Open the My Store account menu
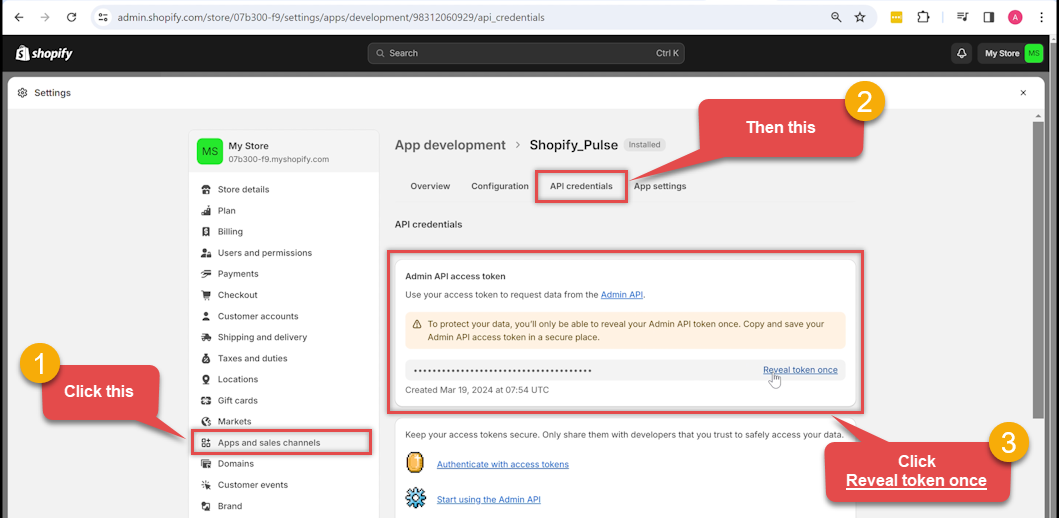The image size is (1059, 518). [x=1013, y=53]
